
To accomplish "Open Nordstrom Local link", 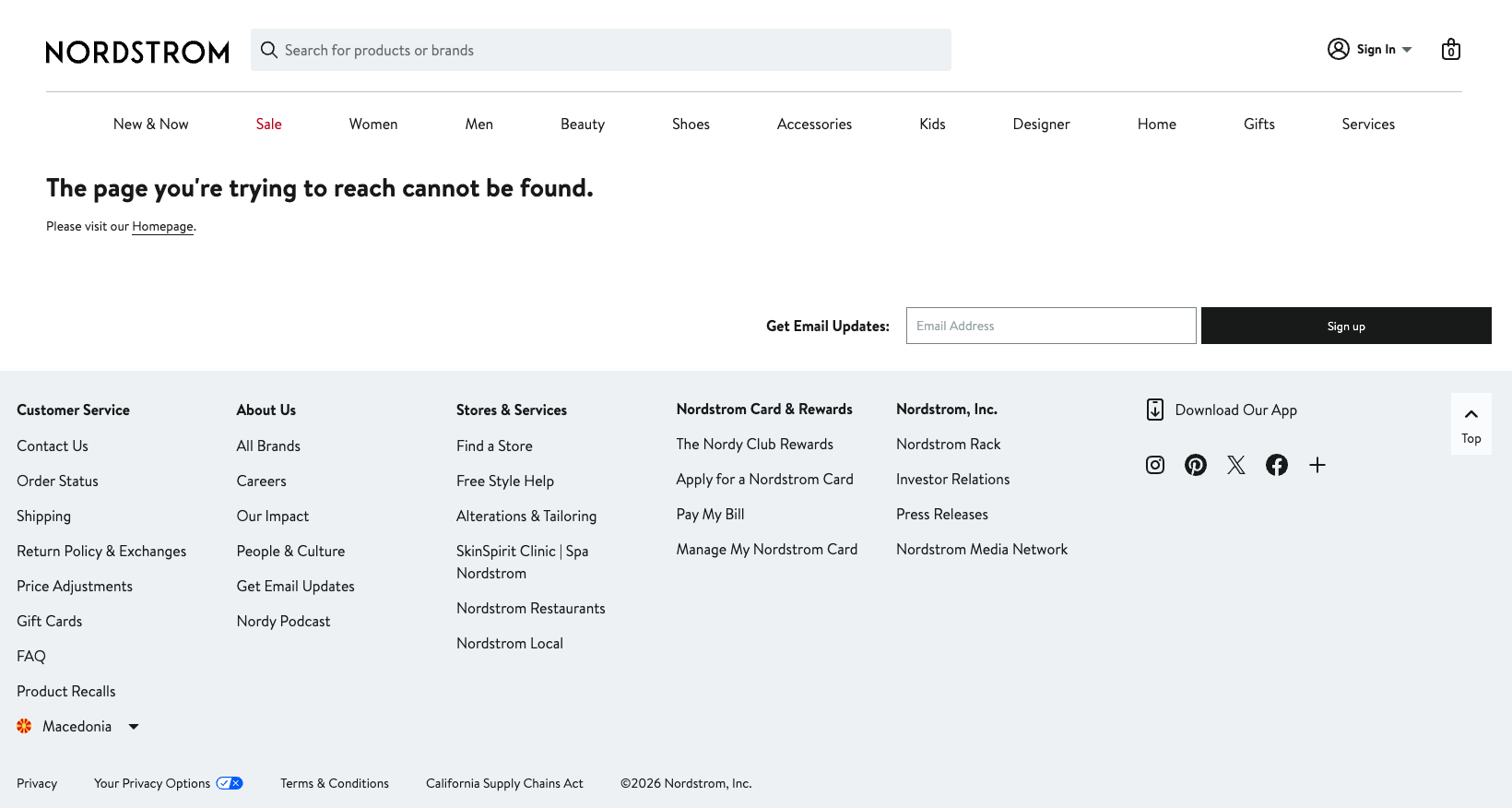I will pos(510,643).
